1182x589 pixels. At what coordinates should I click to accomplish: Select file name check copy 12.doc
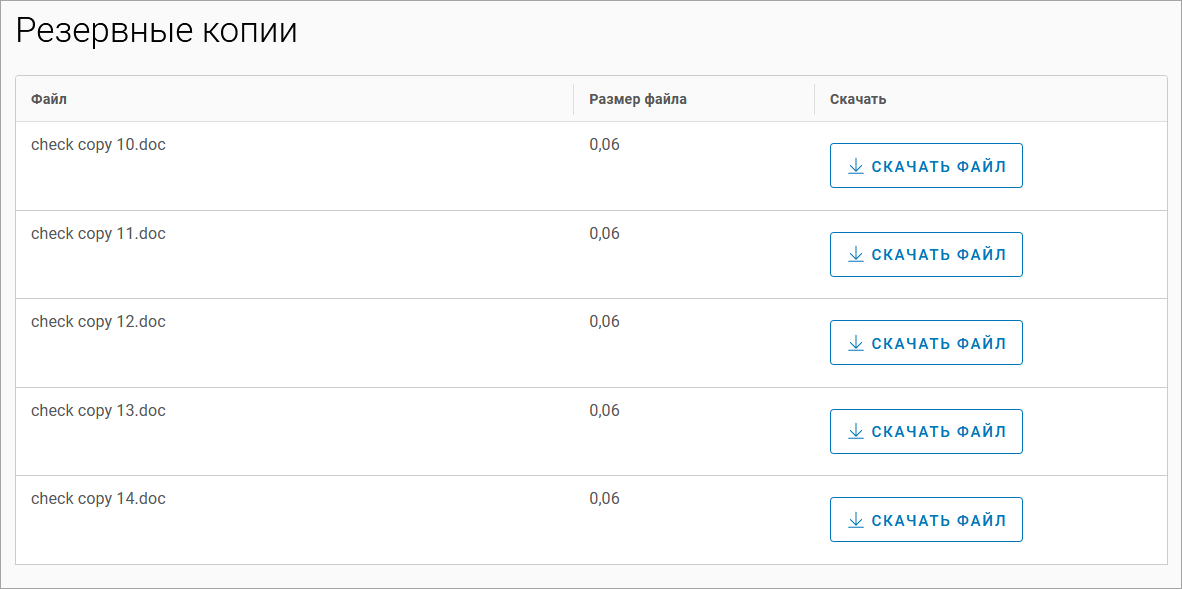(x=98, y=322)
